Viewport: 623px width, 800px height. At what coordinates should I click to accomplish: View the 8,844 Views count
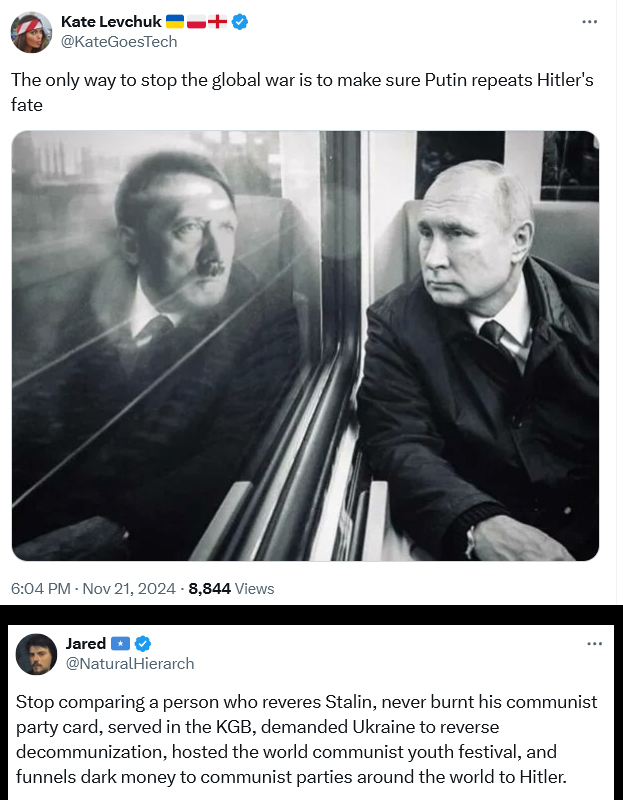point(231,589)
